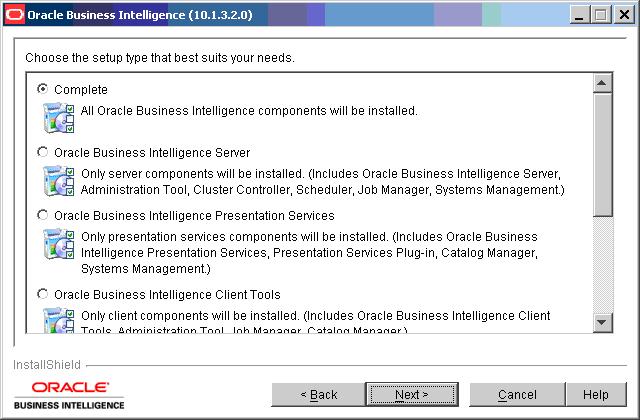Go to previous step with Back

pos(319,395)
